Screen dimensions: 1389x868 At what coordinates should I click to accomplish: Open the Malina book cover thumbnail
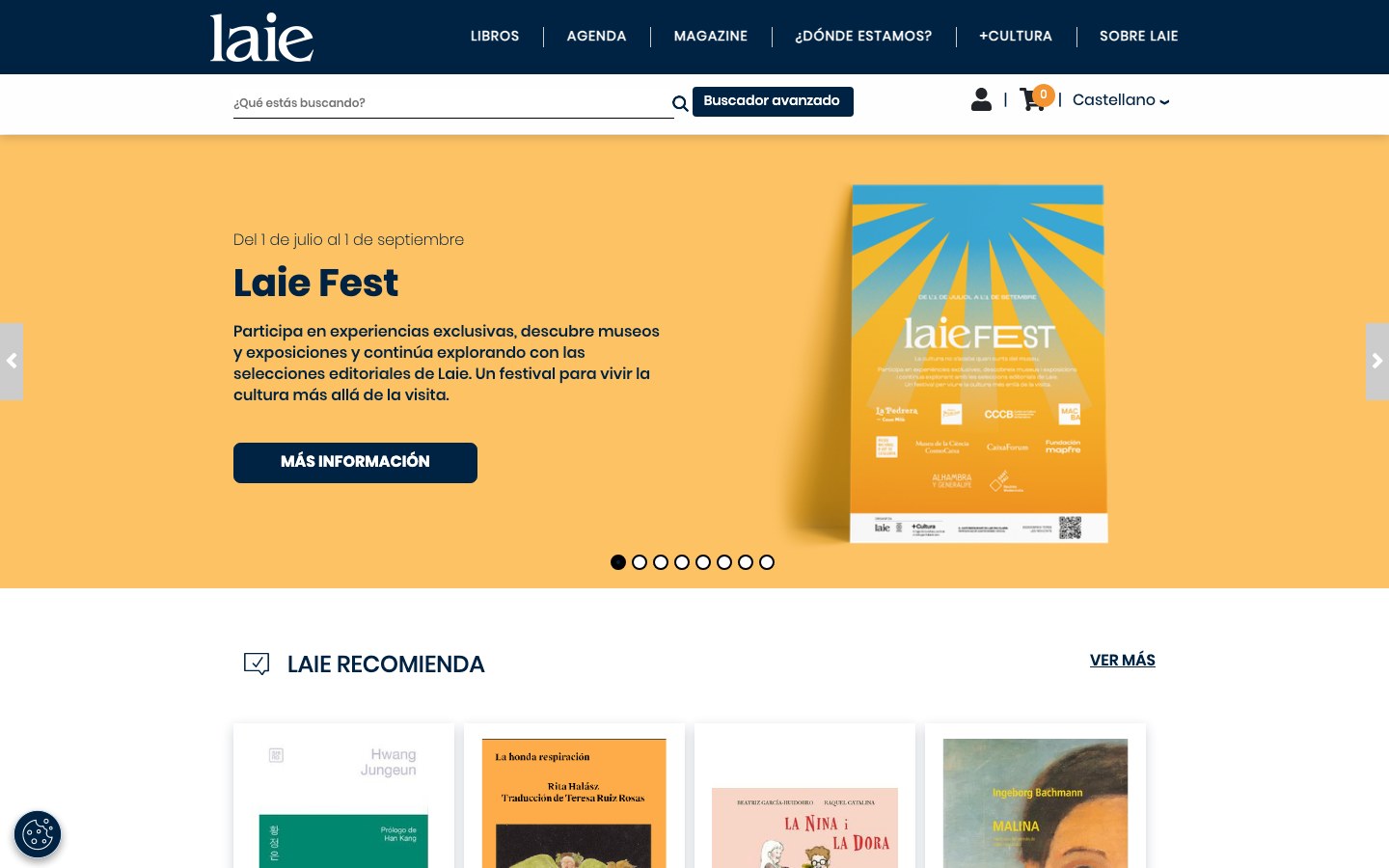click(1035, 803)
